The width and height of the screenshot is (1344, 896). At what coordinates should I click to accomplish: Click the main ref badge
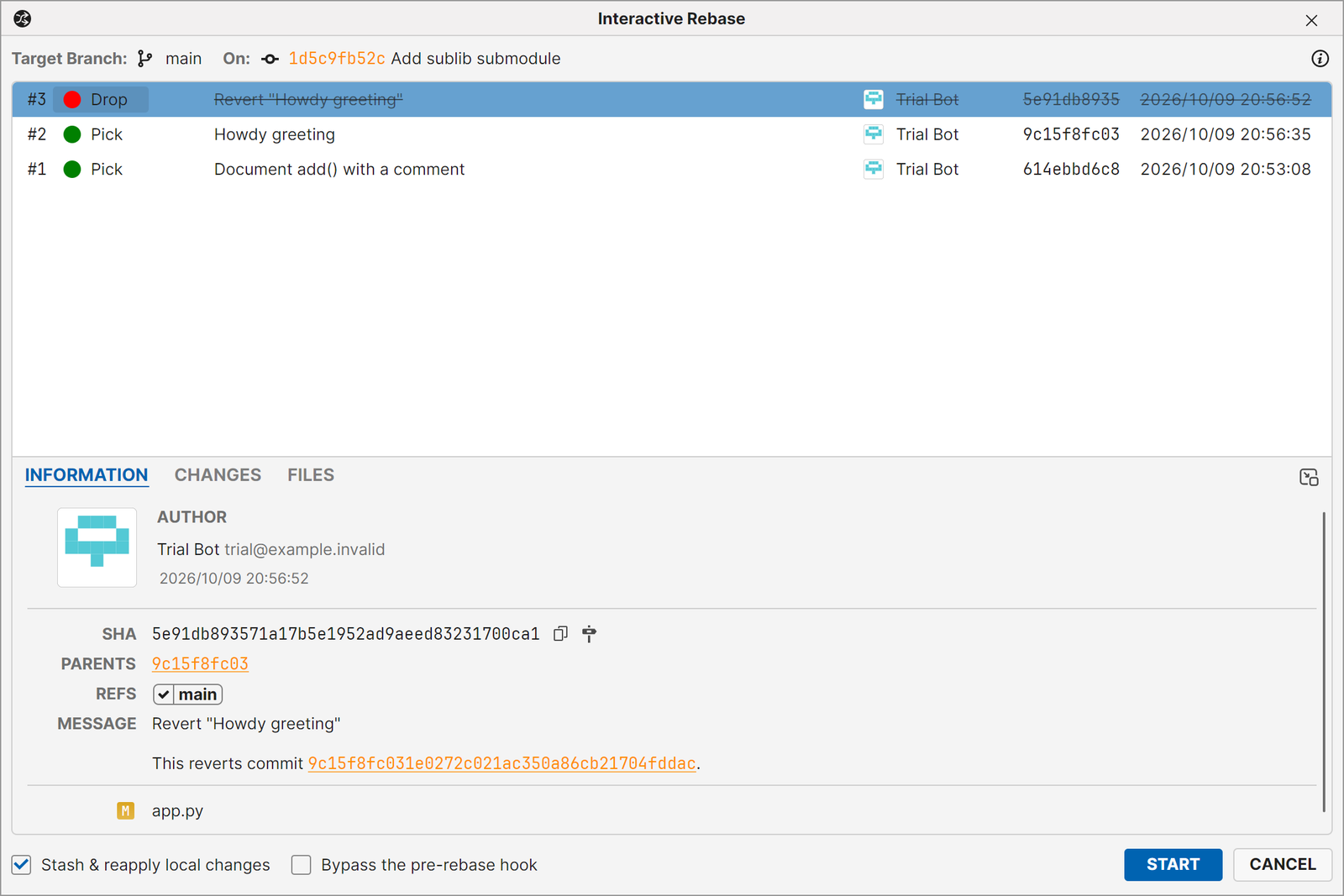coord(188,694)
